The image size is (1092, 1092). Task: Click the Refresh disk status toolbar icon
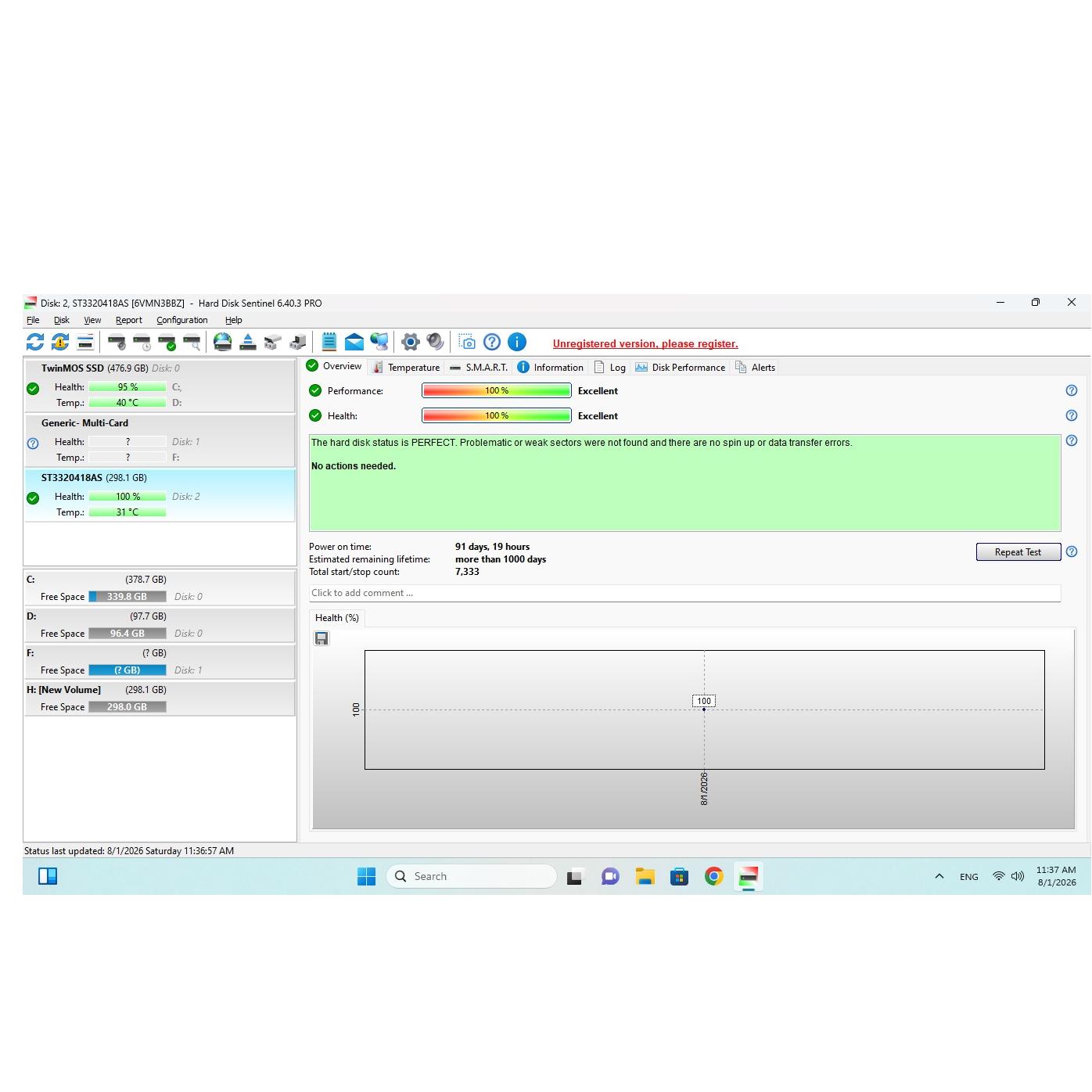click(35, 342)
